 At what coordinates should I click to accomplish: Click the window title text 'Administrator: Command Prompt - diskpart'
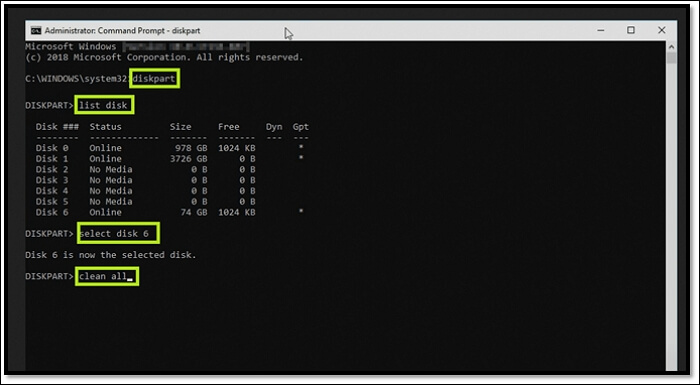coord(122,31)
